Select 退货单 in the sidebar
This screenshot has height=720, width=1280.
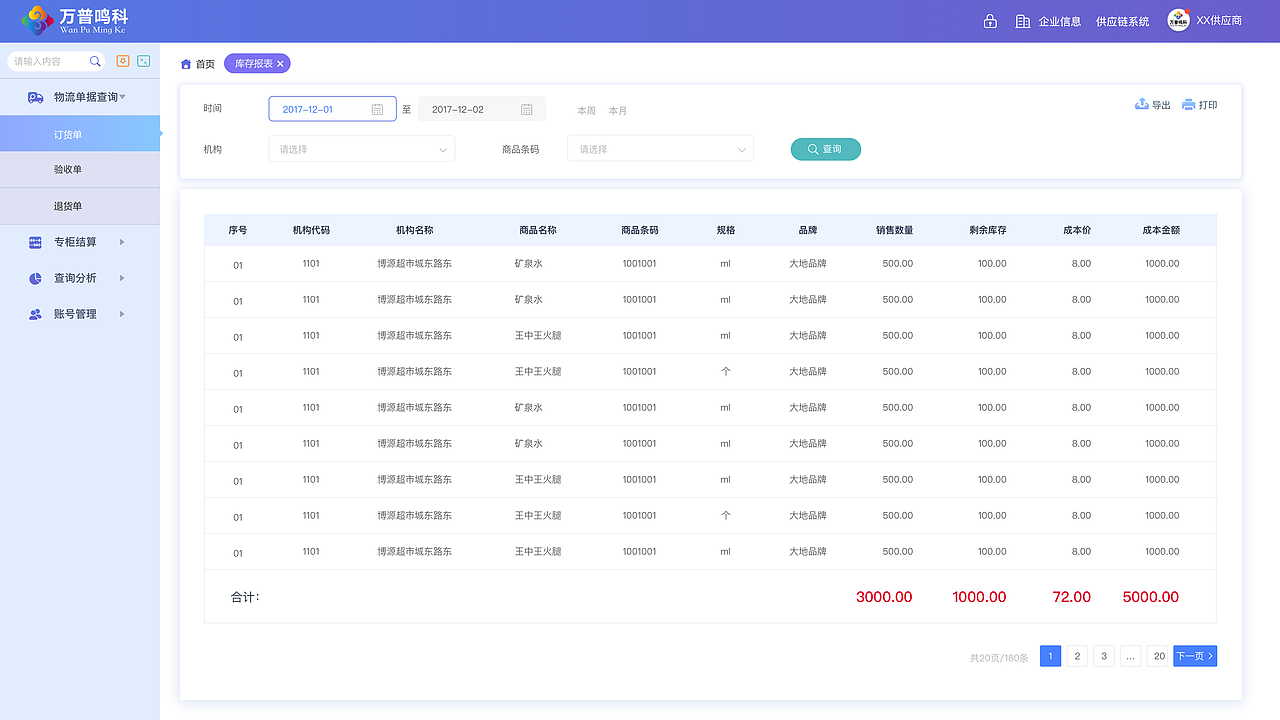tap(80, 206)
